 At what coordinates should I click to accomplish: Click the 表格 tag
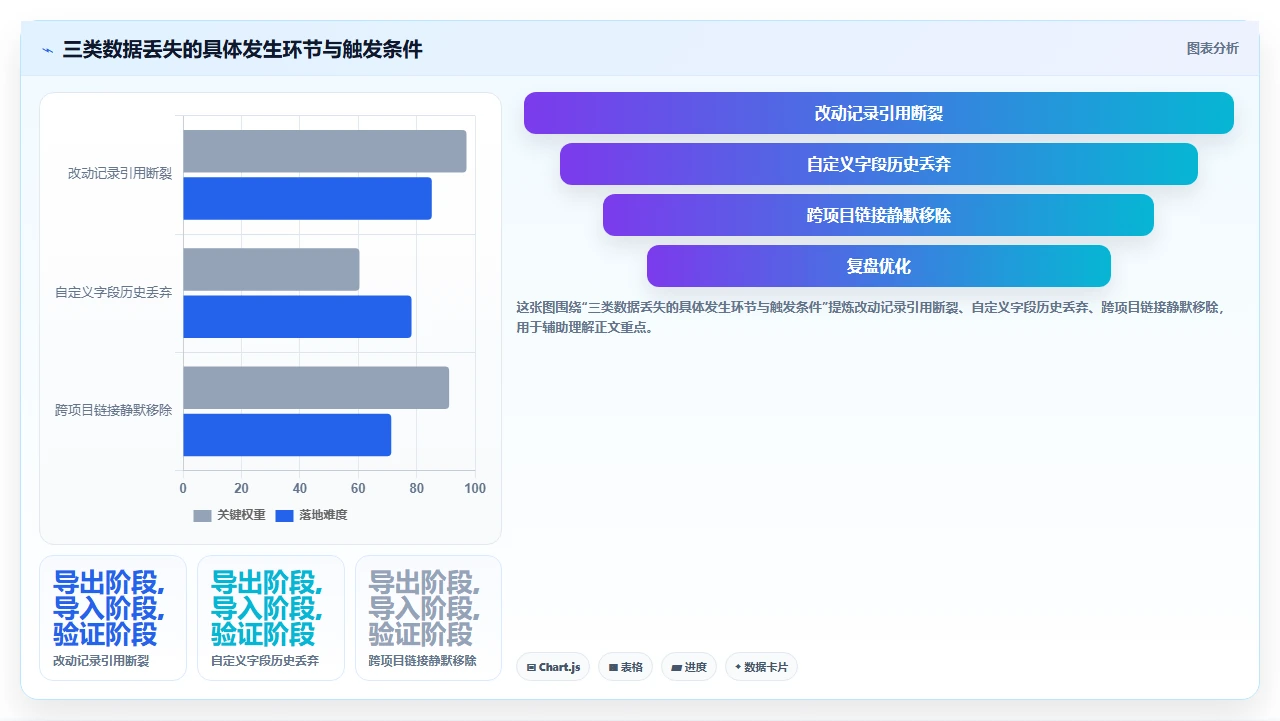pos(625,667)
